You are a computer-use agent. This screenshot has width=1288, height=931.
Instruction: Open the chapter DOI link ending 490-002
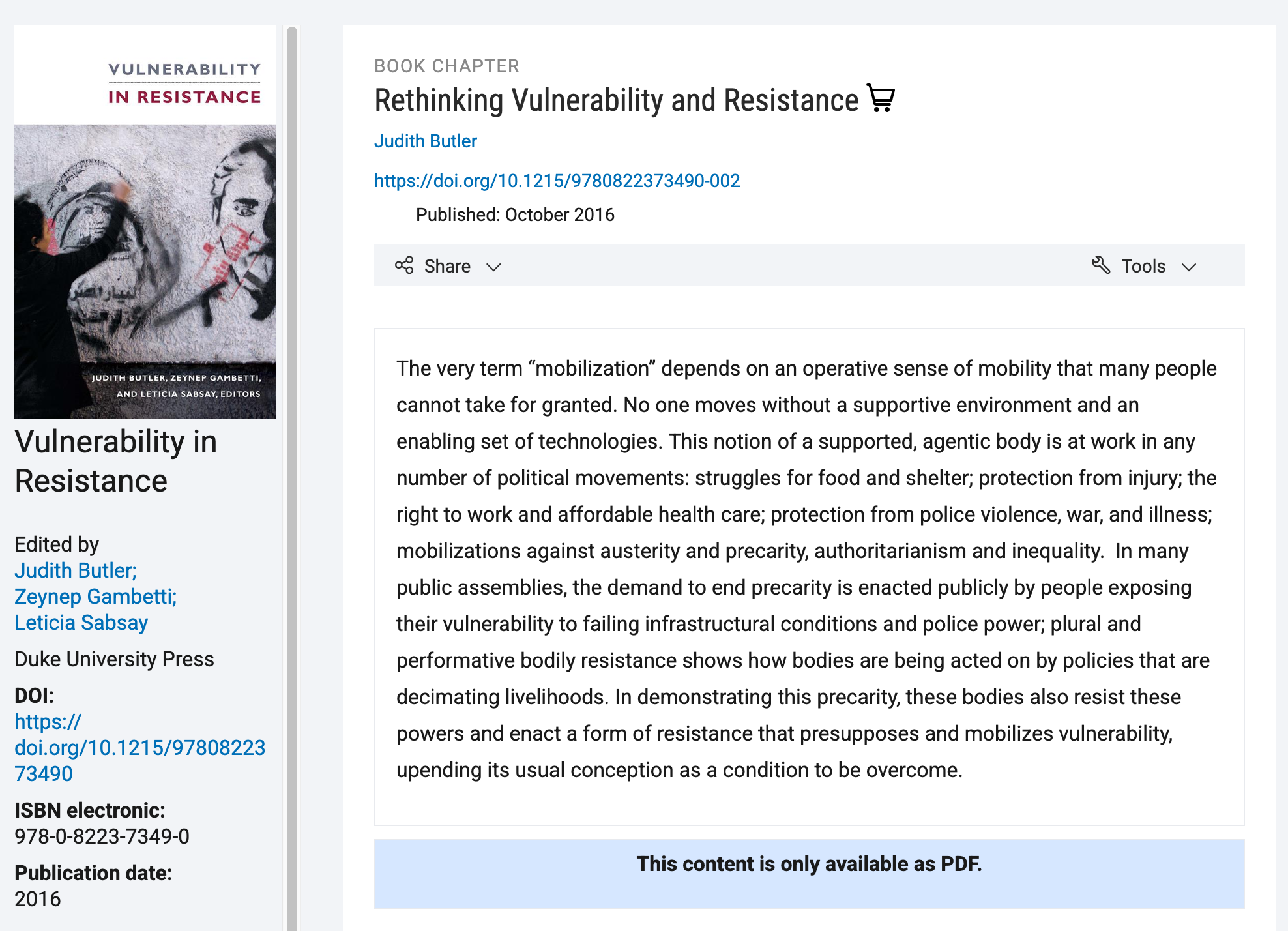[x=557, y=181]
